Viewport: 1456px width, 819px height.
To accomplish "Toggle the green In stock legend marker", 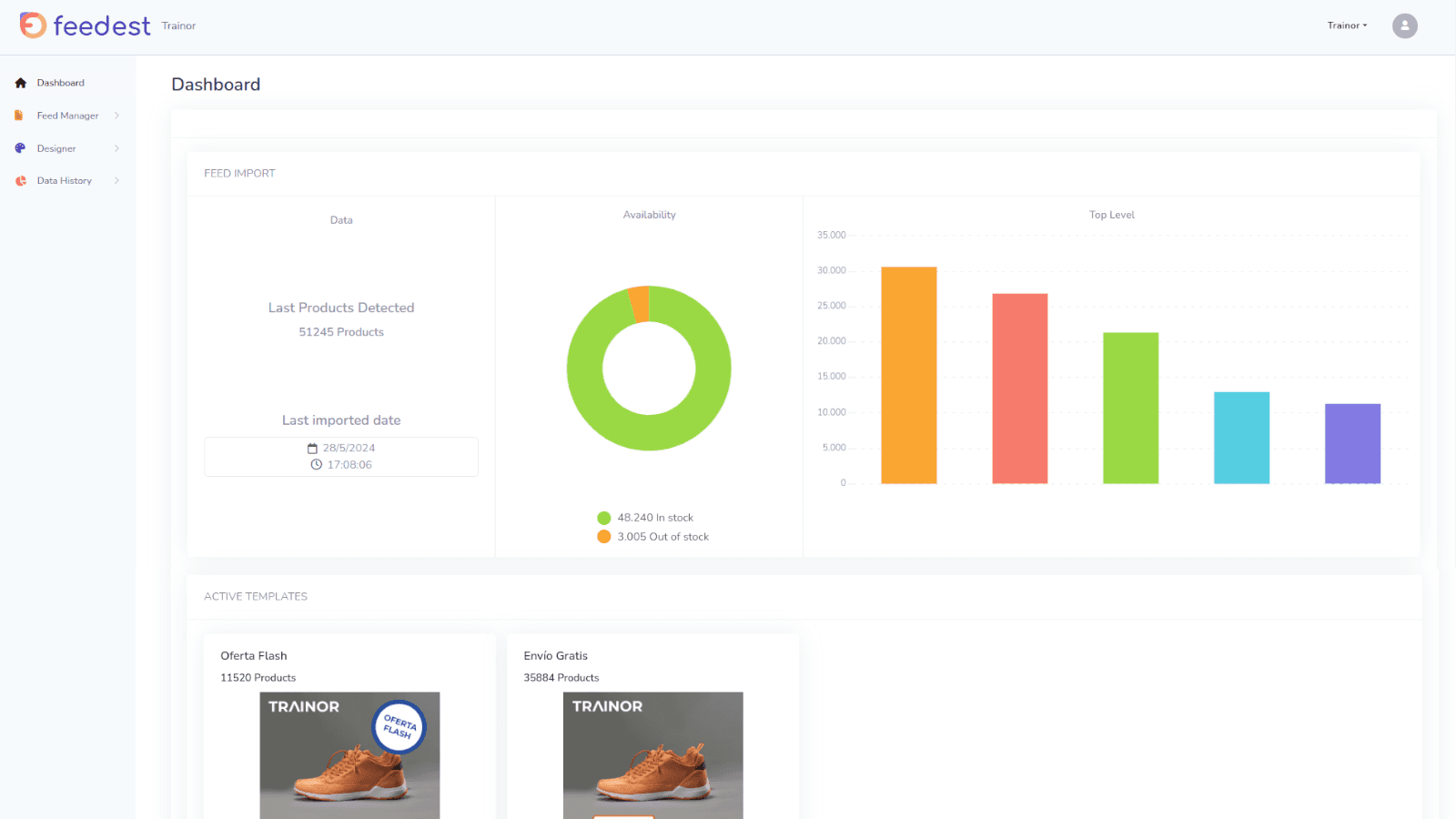I will coord(603,518).
